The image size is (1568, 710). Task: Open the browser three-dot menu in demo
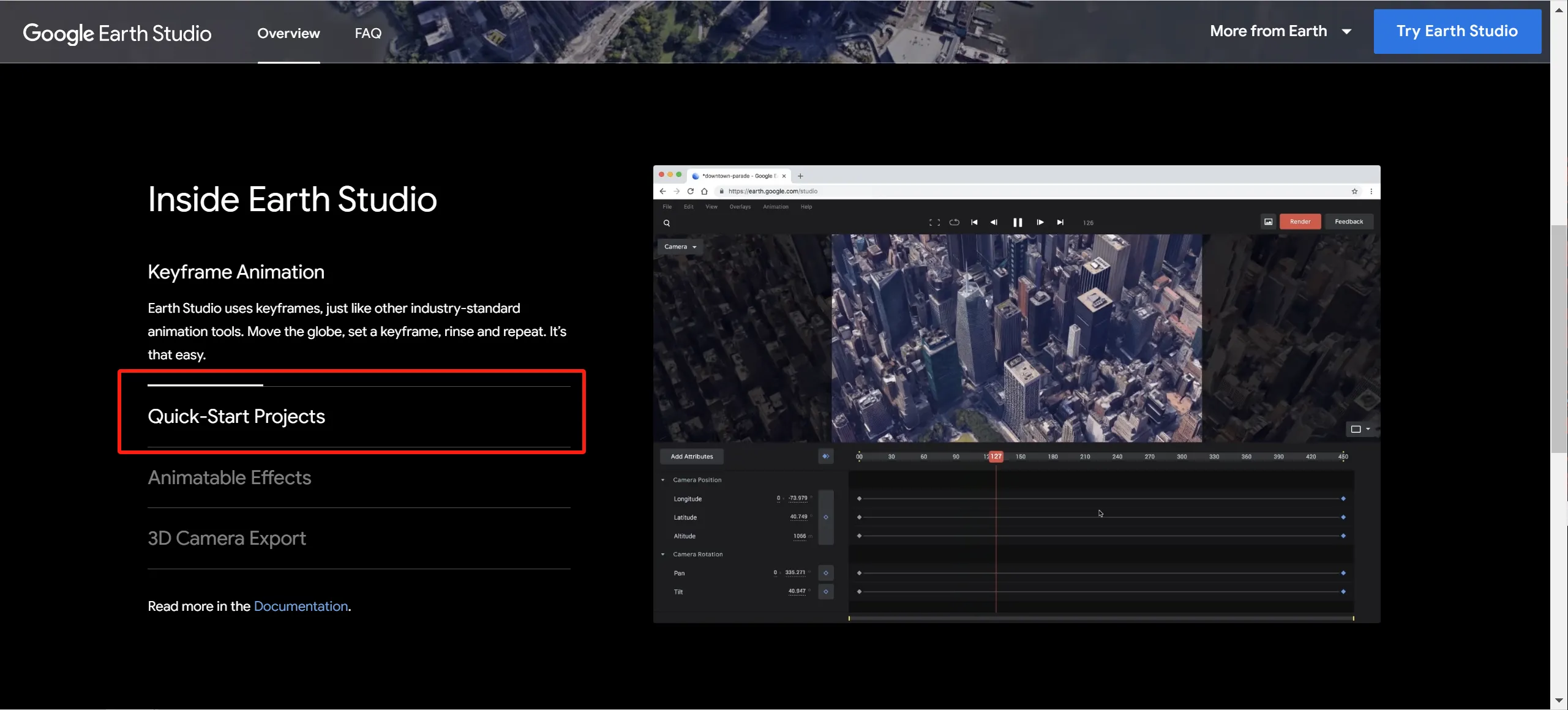click(x=1371, y=191)
